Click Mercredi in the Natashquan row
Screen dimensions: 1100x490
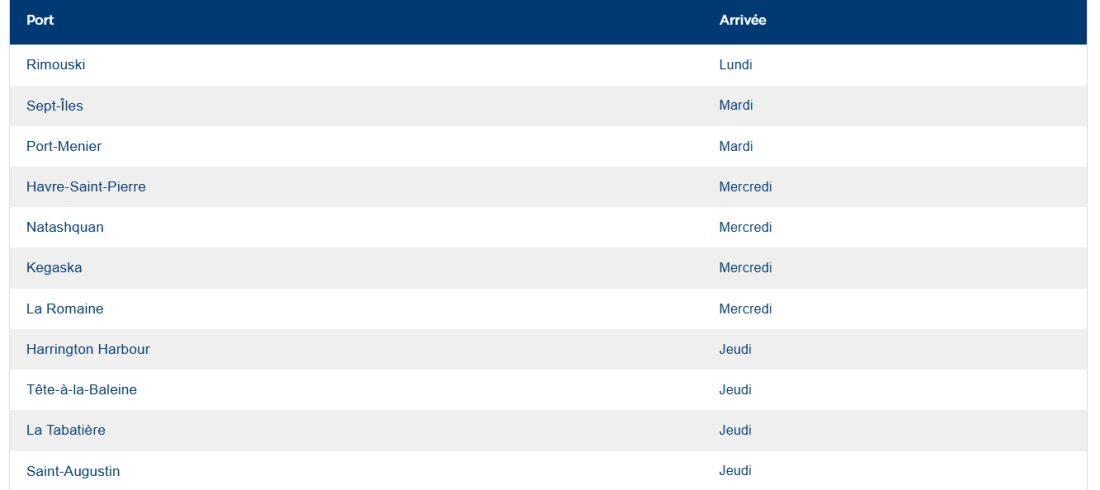tap(745, 227)
